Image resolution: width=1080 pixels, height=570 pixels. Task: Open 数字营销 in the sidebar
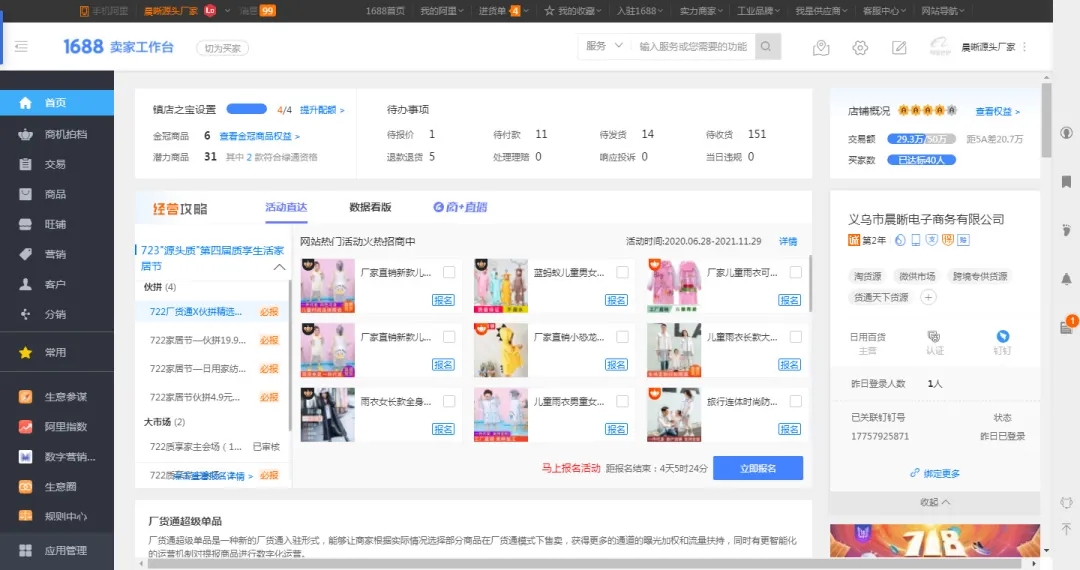click(57, 456)
